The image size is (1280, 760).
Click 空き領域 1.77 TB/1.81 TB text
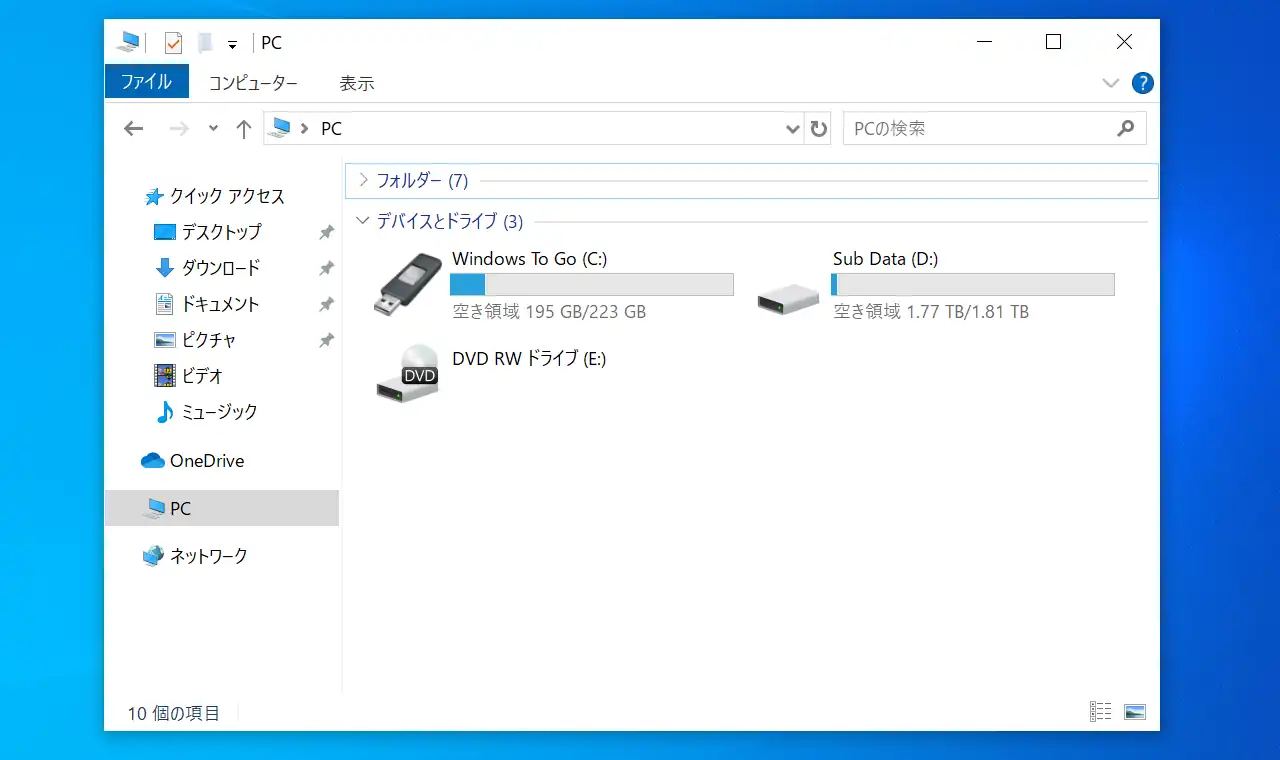pyautogui.click(x=931, y=312)
